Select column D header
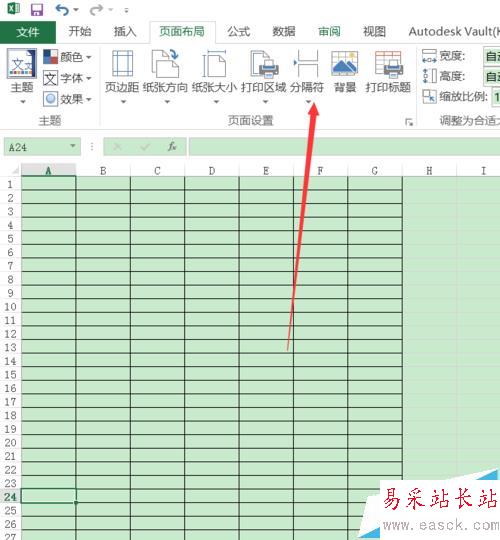Image resolution: width=500 pixels, height=540 pixels. (212, 170)
